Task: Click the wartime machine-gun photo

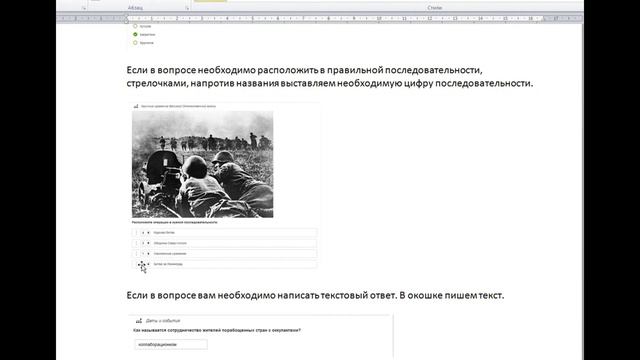Action: point(202,164)
